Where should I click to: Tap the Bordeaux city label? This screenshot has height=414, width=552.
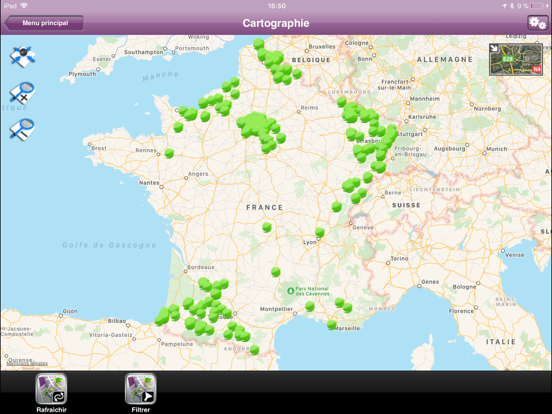[201, 267]
